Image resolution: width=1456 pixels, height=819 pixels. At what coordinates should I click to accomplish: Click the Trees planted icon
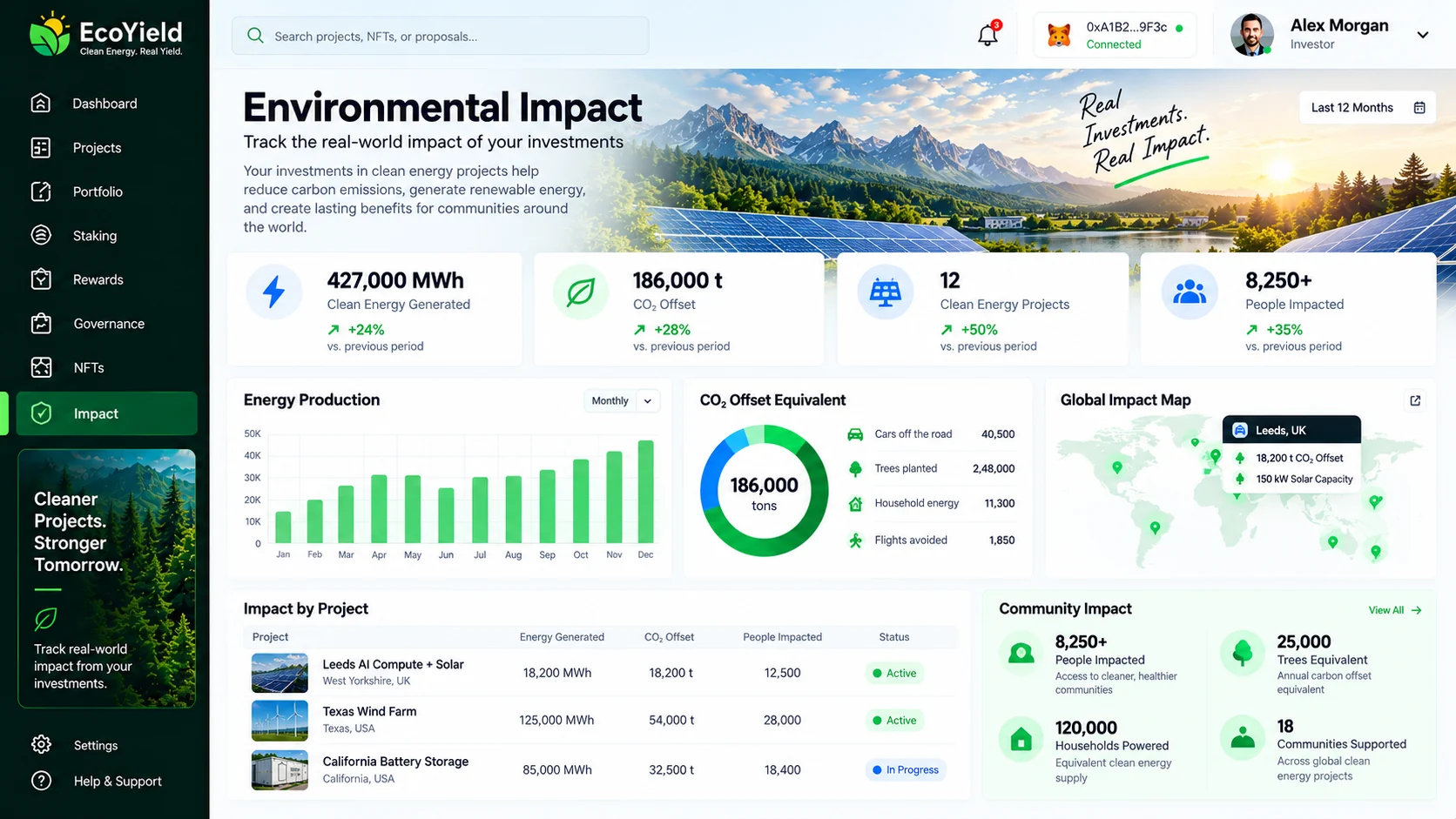(x=855, y=468)
